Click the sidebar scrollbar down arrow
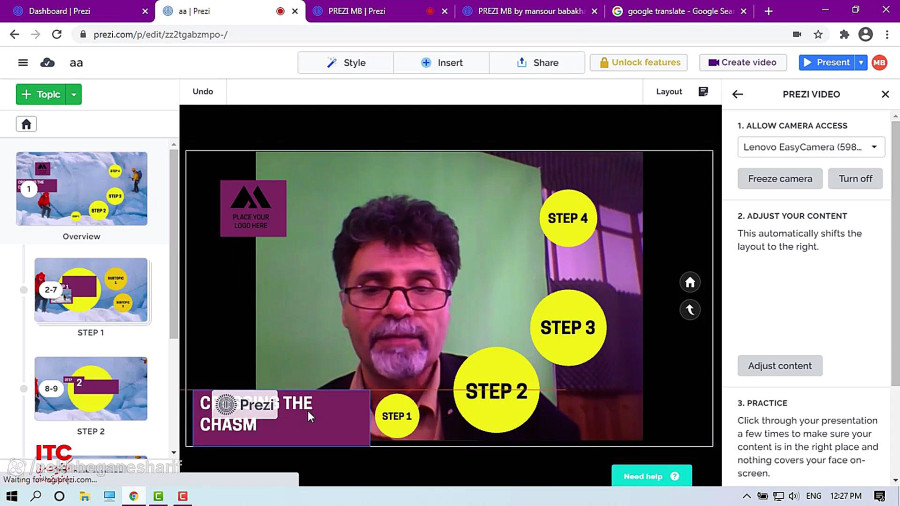The image size is (900, 506). coord(174,453)
